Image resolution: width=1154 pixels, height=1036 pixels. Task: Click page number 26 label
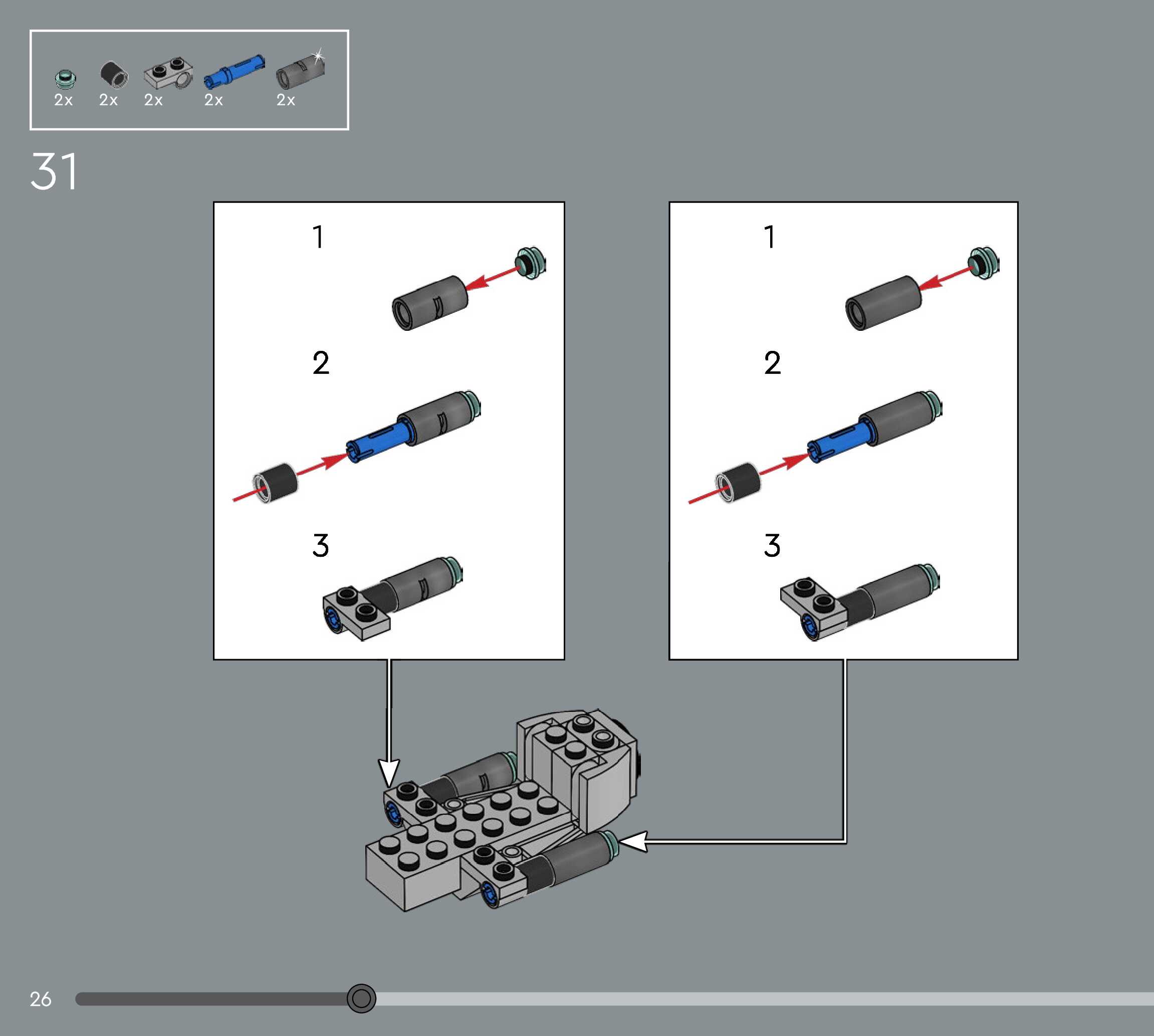point(41,999)
